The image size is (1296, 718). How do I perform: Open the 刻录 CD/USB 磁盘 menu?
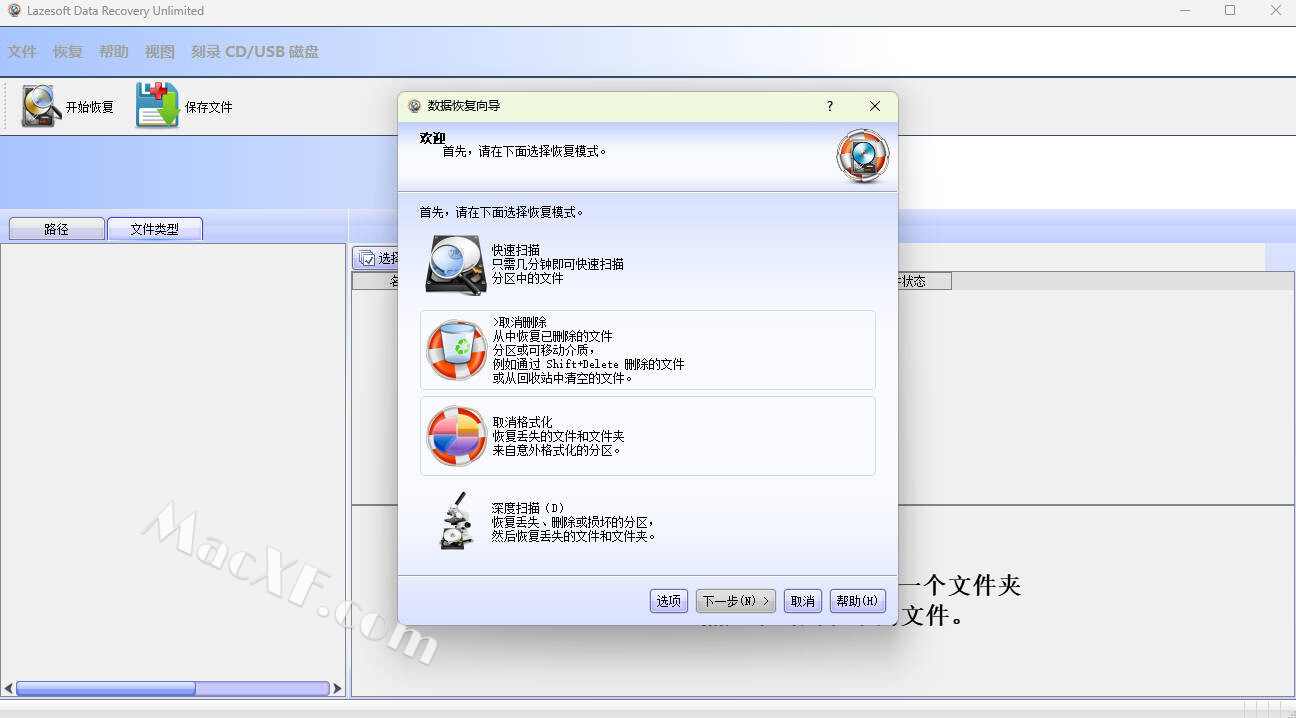tap(255, 52)
